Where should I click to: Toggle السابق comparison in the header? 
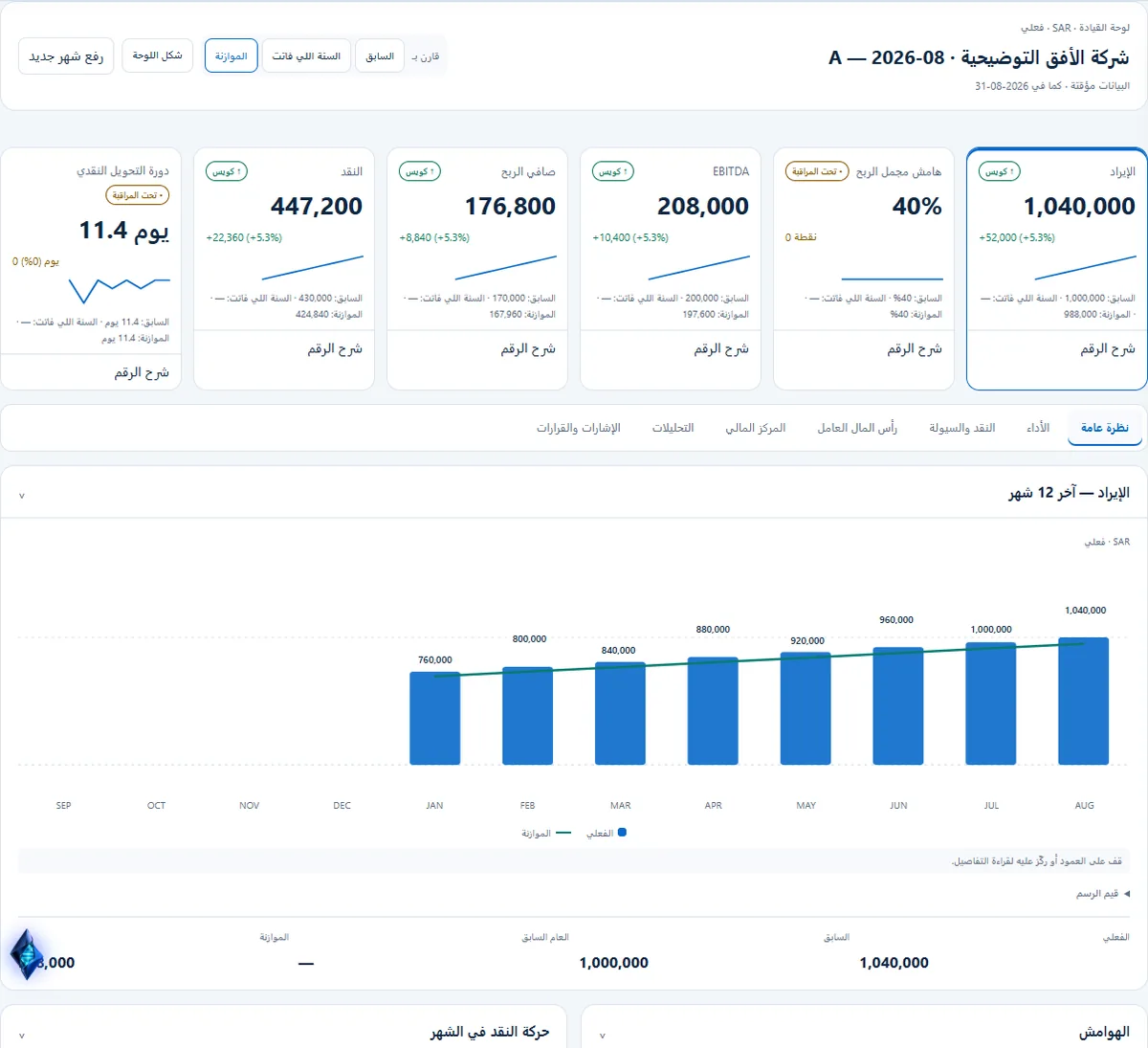(380, 56)
